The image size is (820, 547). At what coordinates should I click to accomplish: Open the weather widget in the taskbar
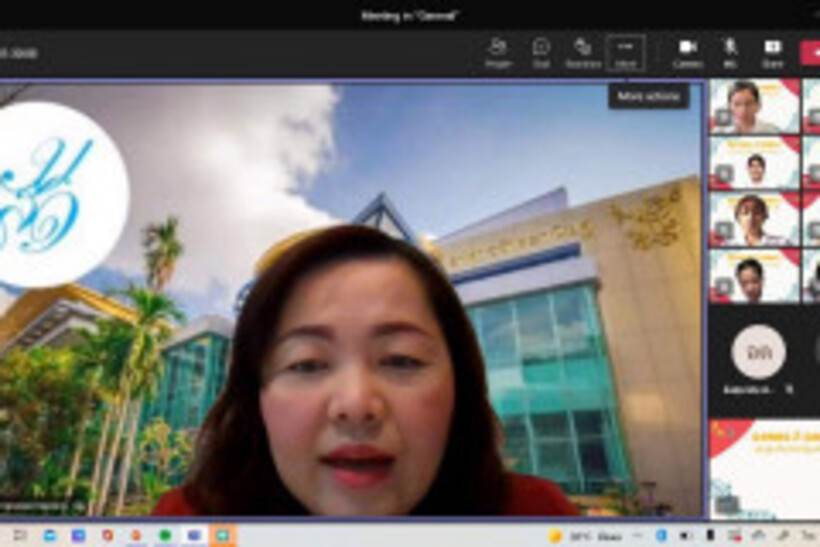[586, 535]
